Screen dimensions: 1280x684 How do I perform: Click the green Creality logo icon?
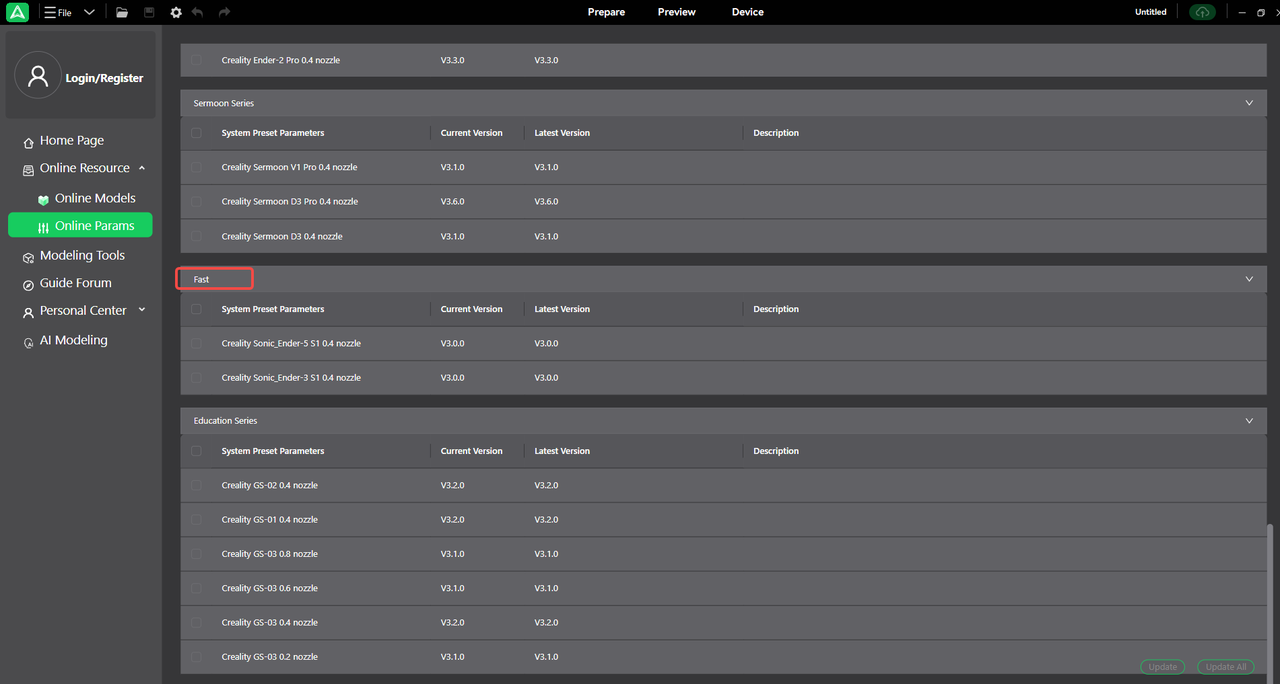[17, 12]
